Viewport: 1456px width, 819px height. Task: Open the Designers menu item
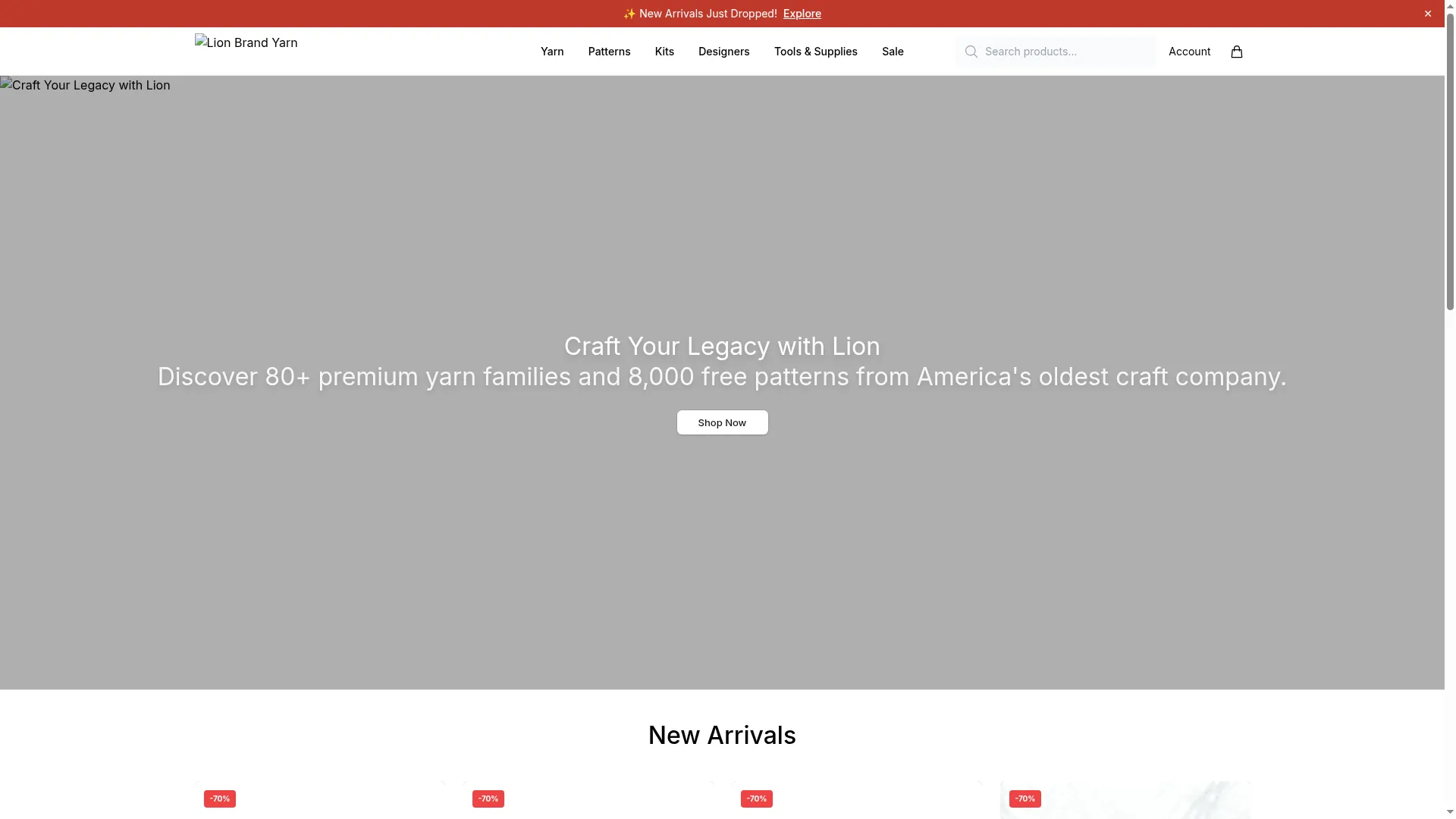[723, 52]
